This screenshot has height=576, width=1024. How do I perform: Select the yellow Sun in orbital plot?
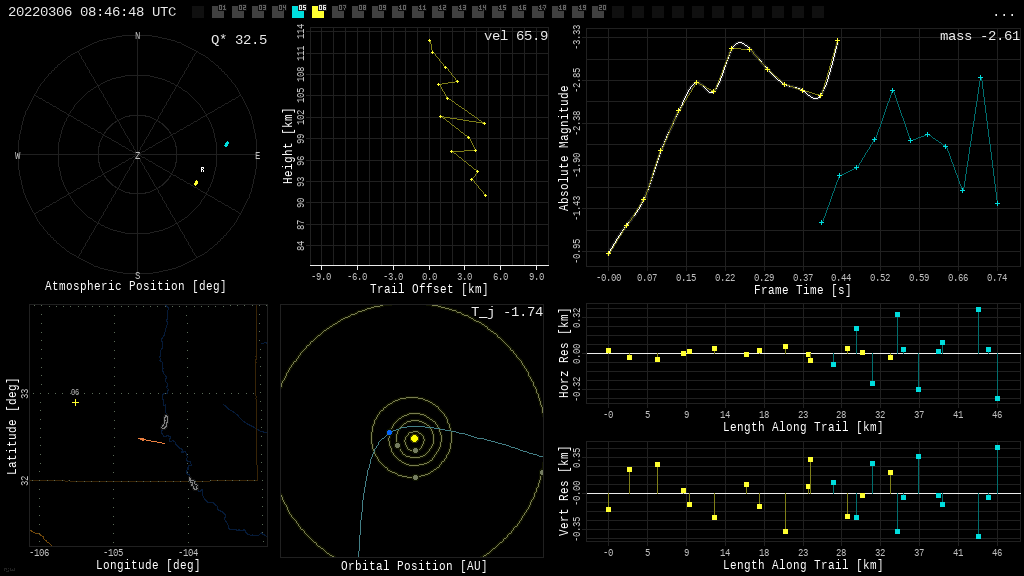[414, 438]
